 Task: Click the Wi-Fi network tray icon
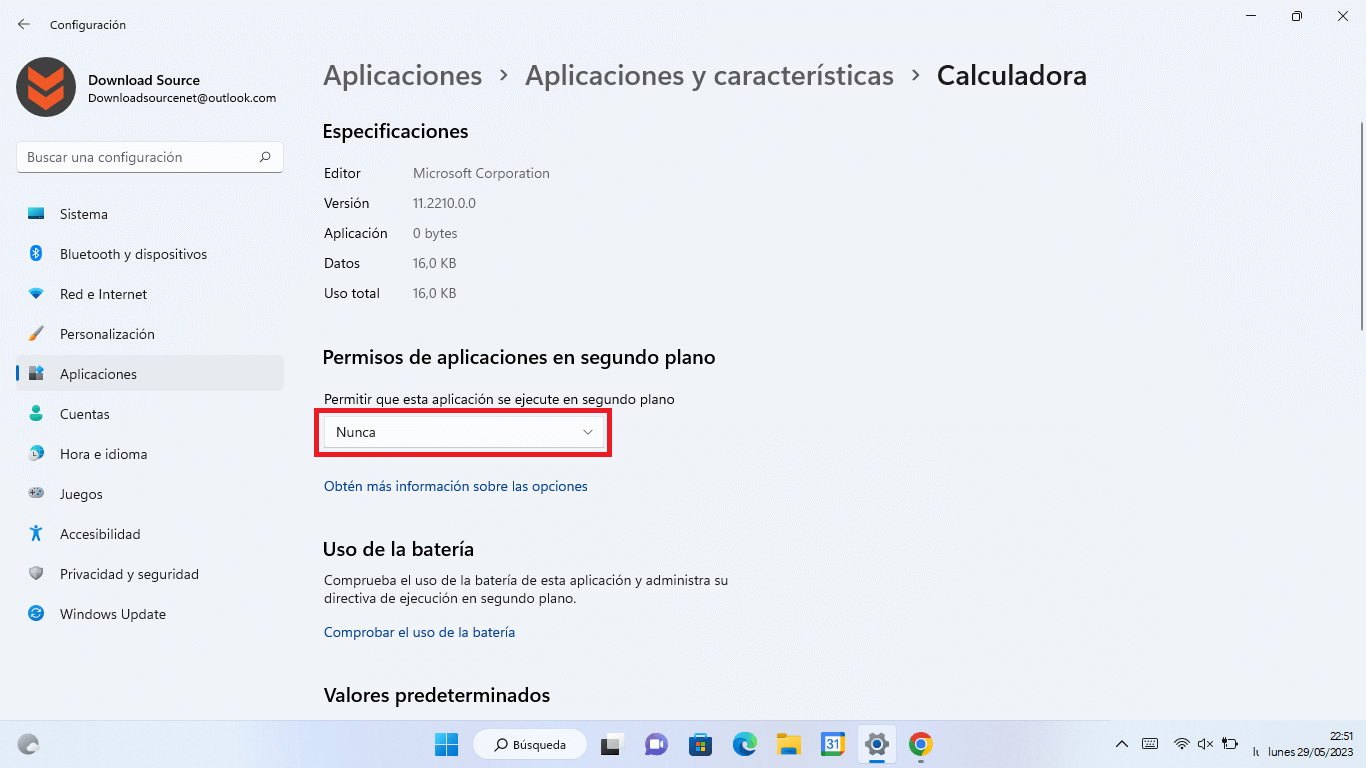coord(1182,744)
